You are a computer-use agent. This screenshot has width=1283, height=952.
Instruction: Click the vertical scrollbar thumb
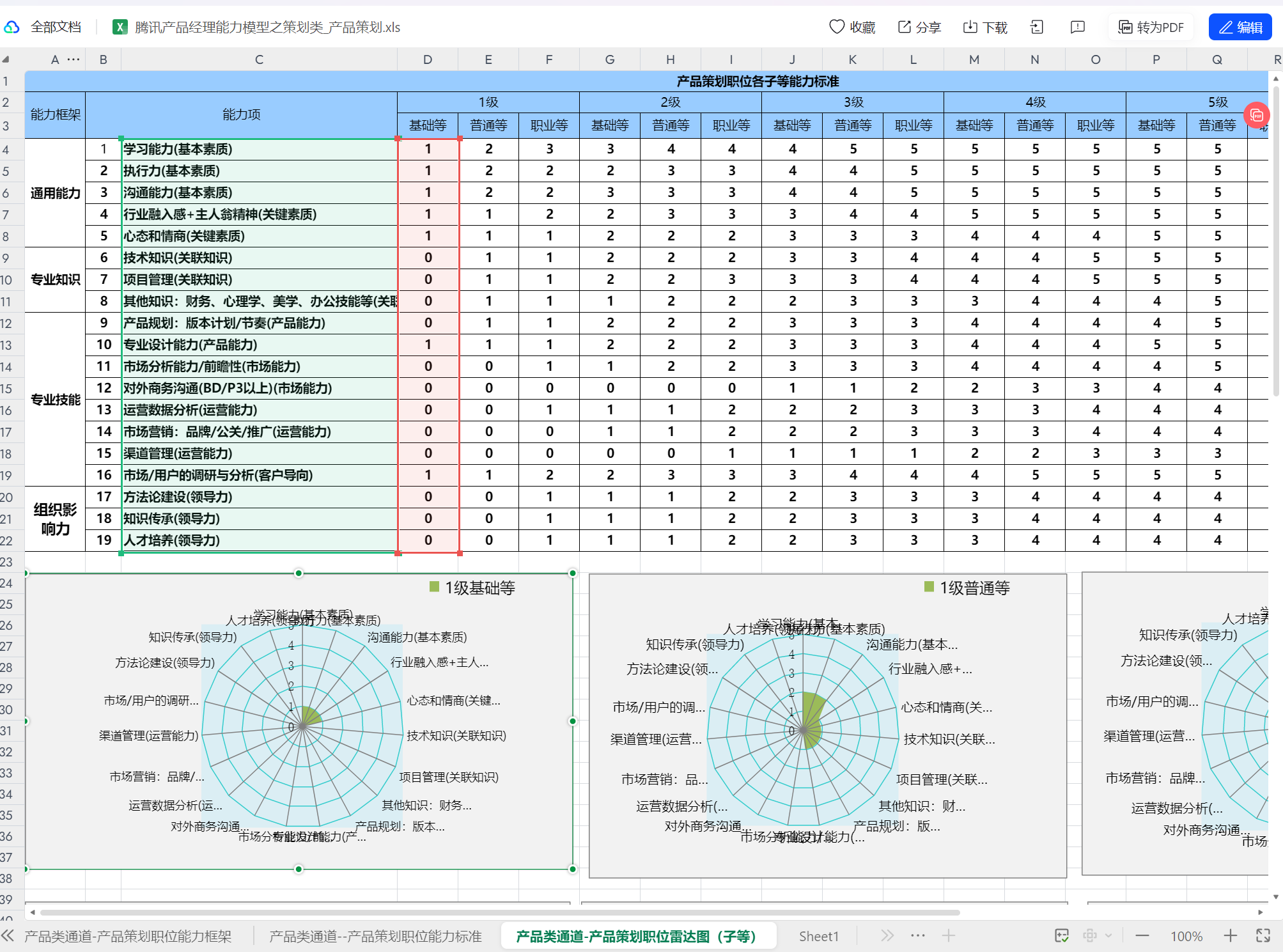[1276, 240]
